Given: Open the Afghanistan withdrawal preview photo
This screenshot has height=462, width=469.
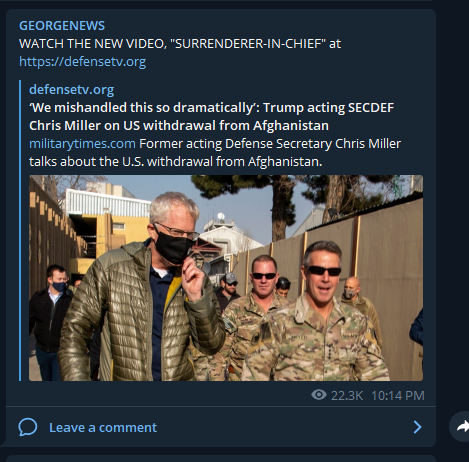Looking at the screenshot, I should [226, 278].
